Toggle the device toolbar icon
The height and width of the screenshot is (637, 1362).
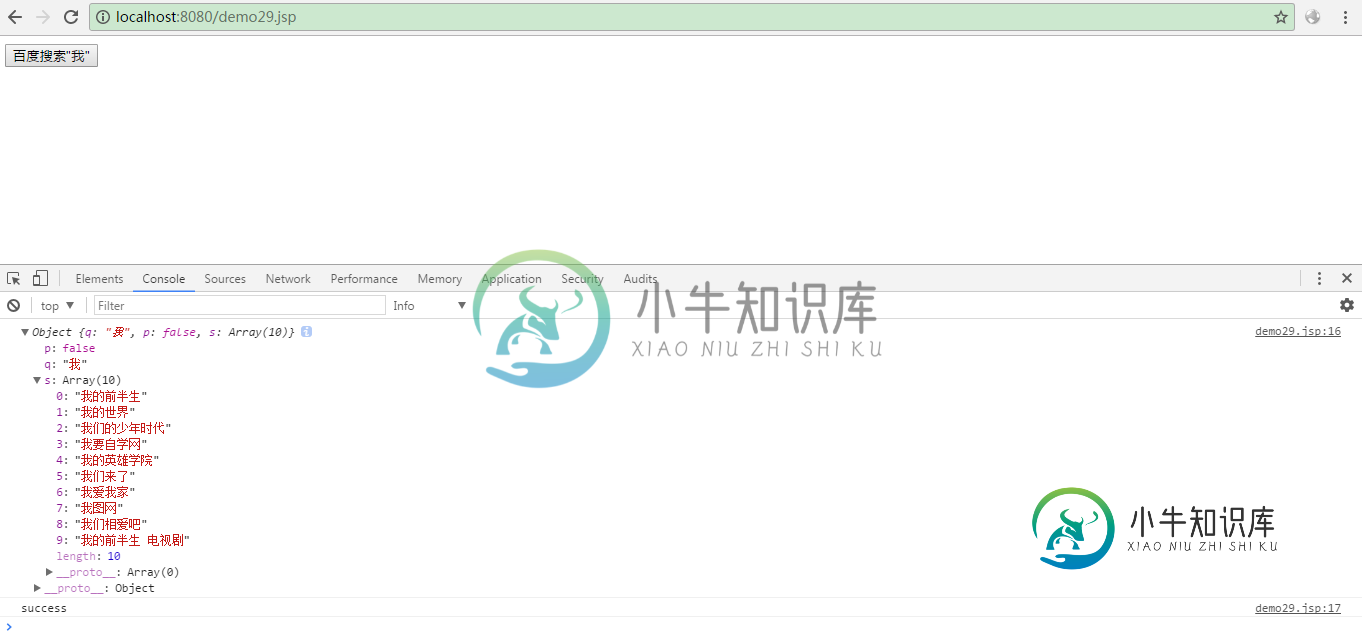pyautogui.click(x=40, y=279)
